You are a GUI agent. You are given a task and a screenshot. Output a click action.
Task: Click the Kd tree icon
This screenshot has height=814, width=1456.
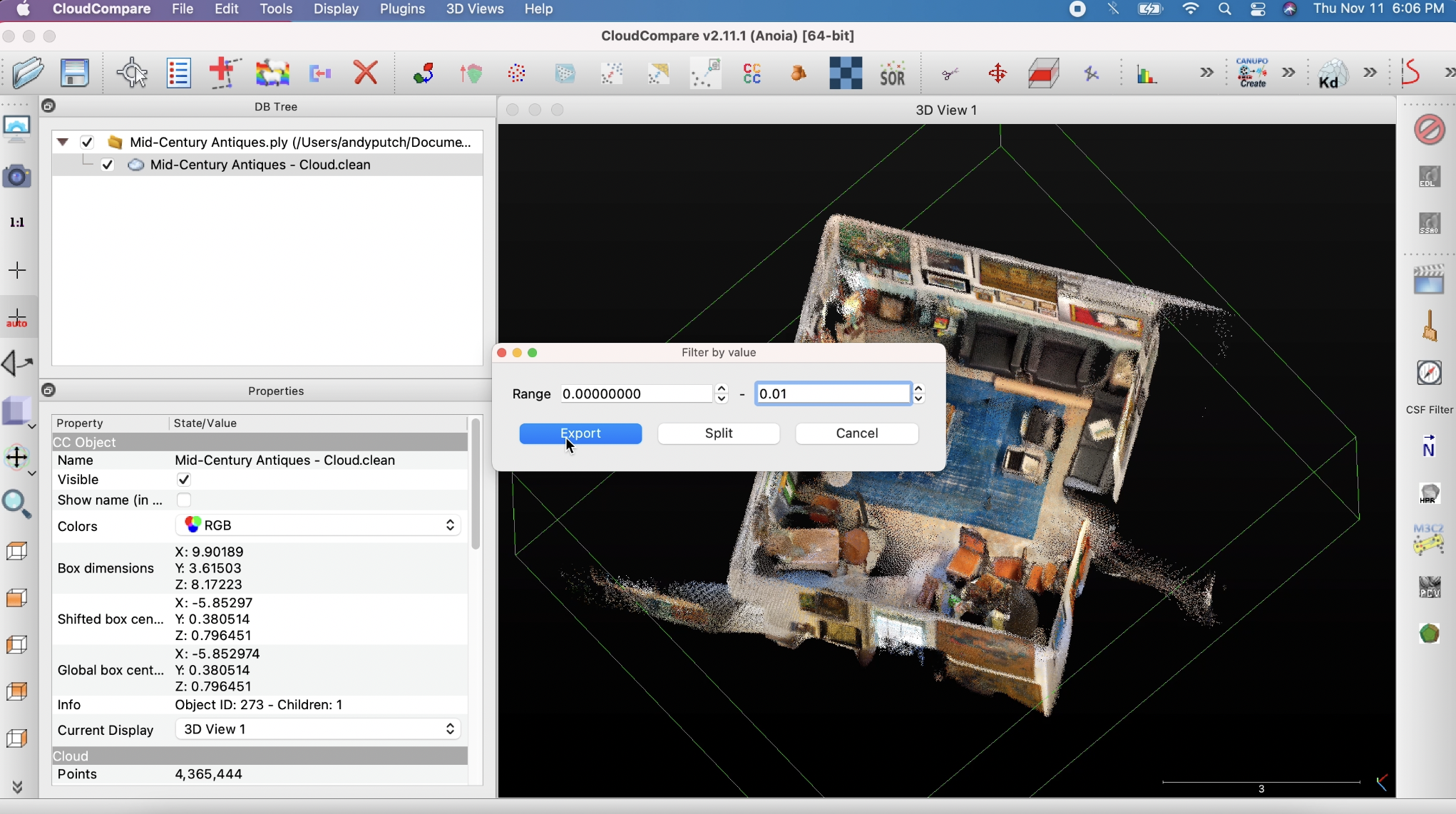tap(1333, 73)
